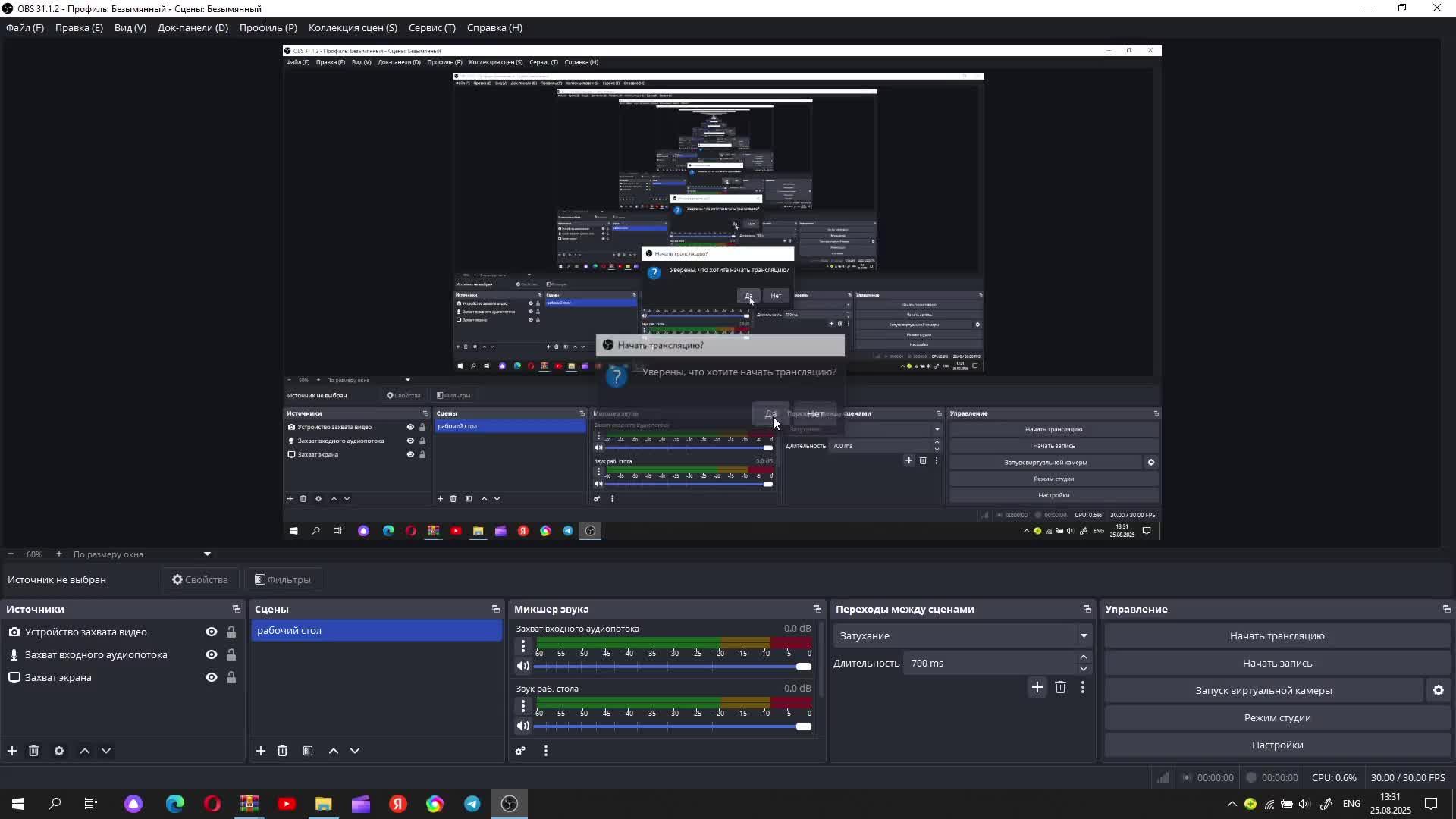Delete selected source with trash icon
1456x819 pixels.
coord(33,751)
